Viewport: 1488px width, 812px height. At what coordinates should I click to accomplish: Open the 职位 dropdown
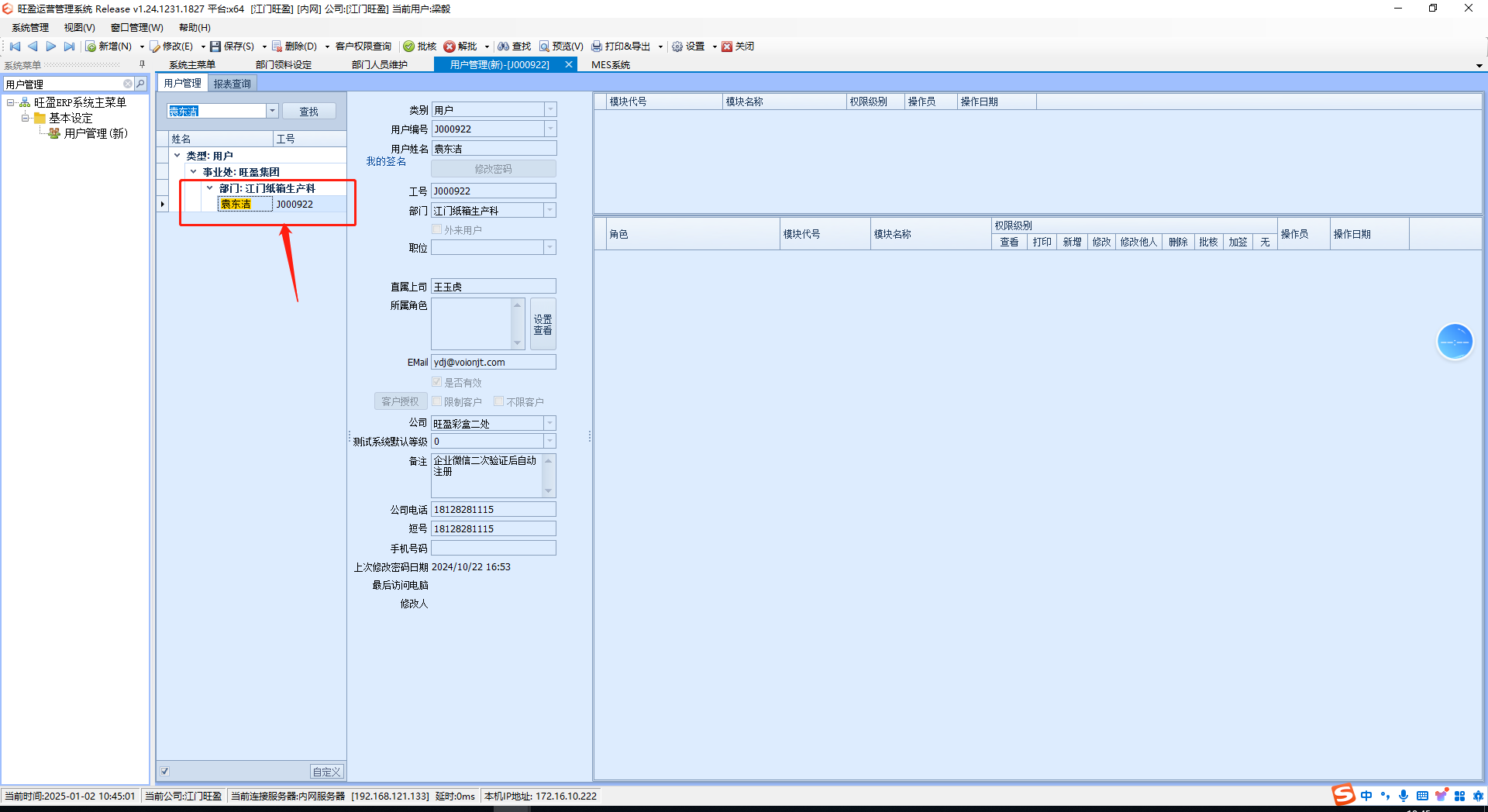[550, 247]
